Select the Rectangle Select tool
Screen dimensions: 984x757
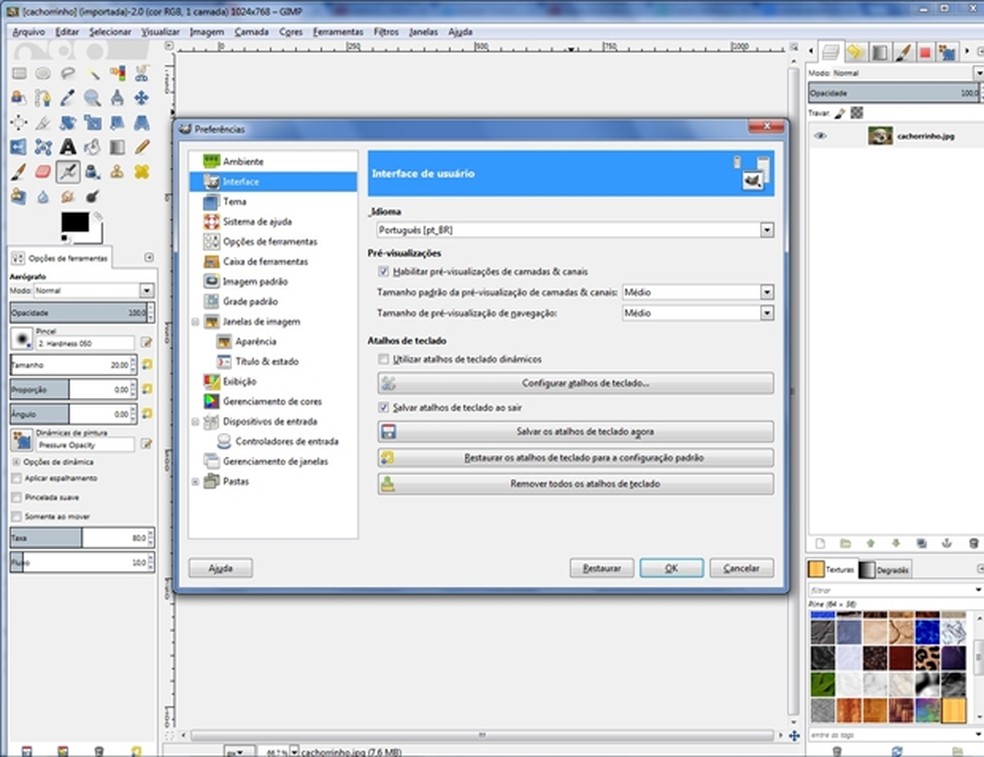click(18, 73)
